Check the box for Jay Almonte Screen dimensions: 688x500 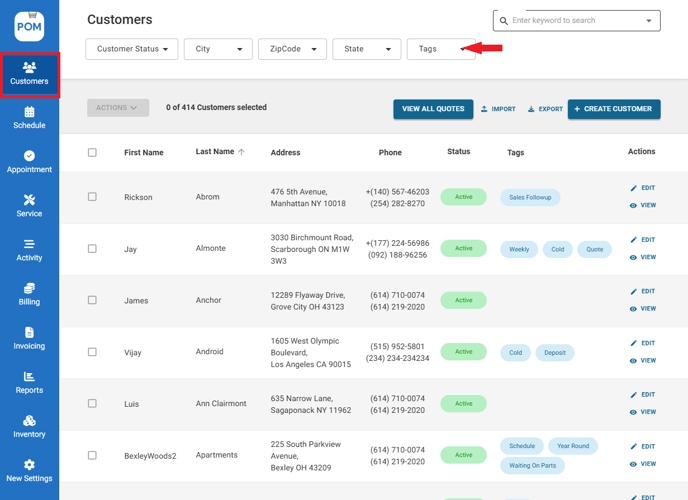pos(92,249)
